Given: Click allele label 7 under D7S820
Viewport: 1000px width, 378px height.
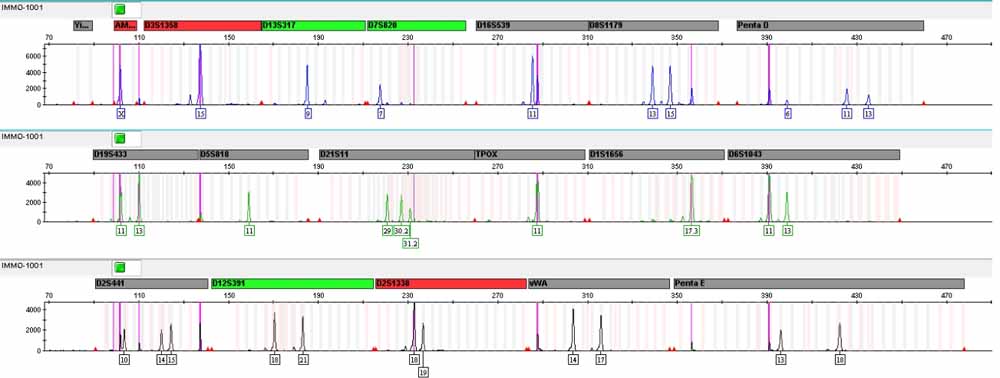Looking at the screenshot, I should tap(381, 113).
